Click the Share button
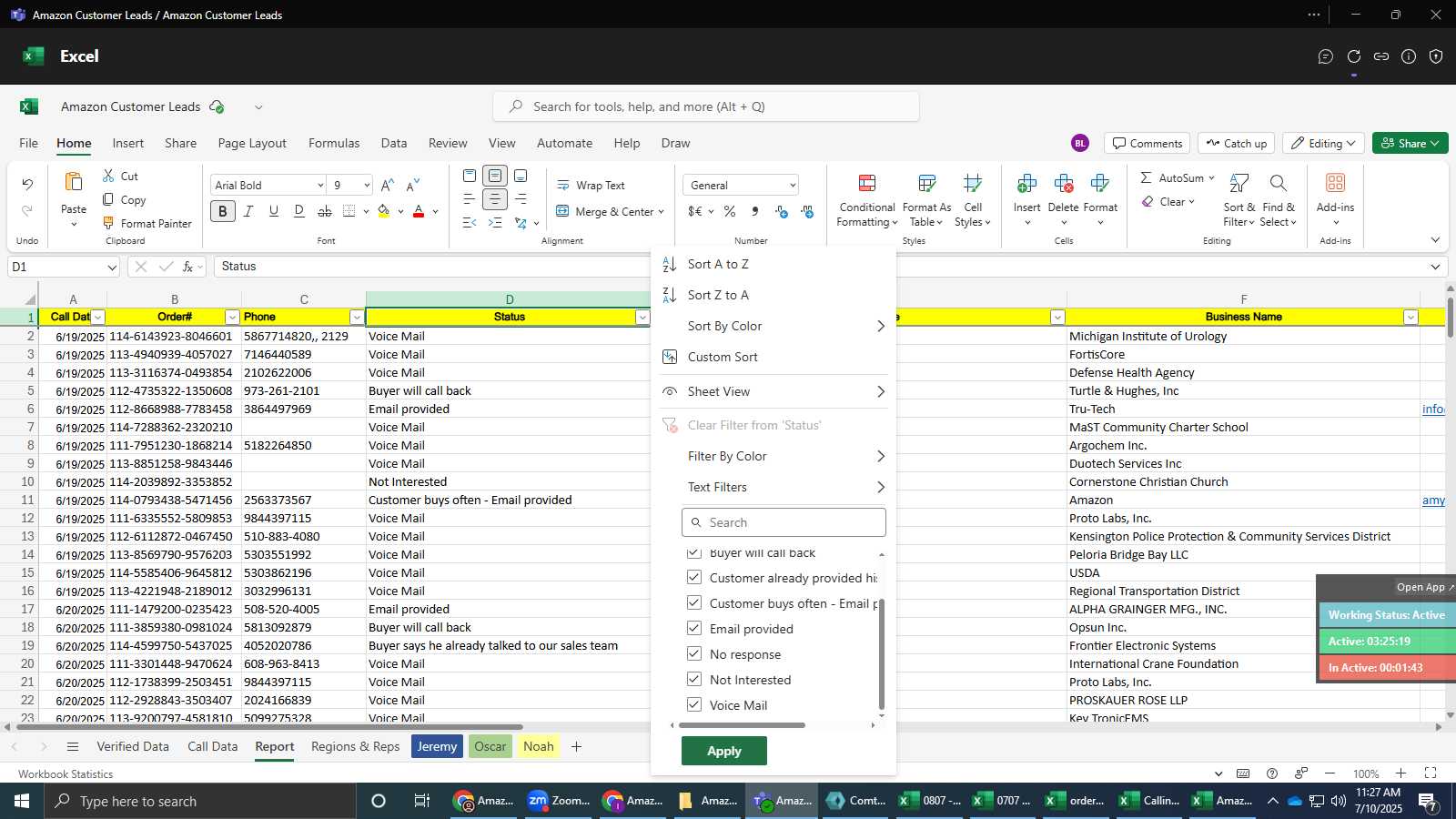This screenshot has width=1456, height=819. [1410, 143]
